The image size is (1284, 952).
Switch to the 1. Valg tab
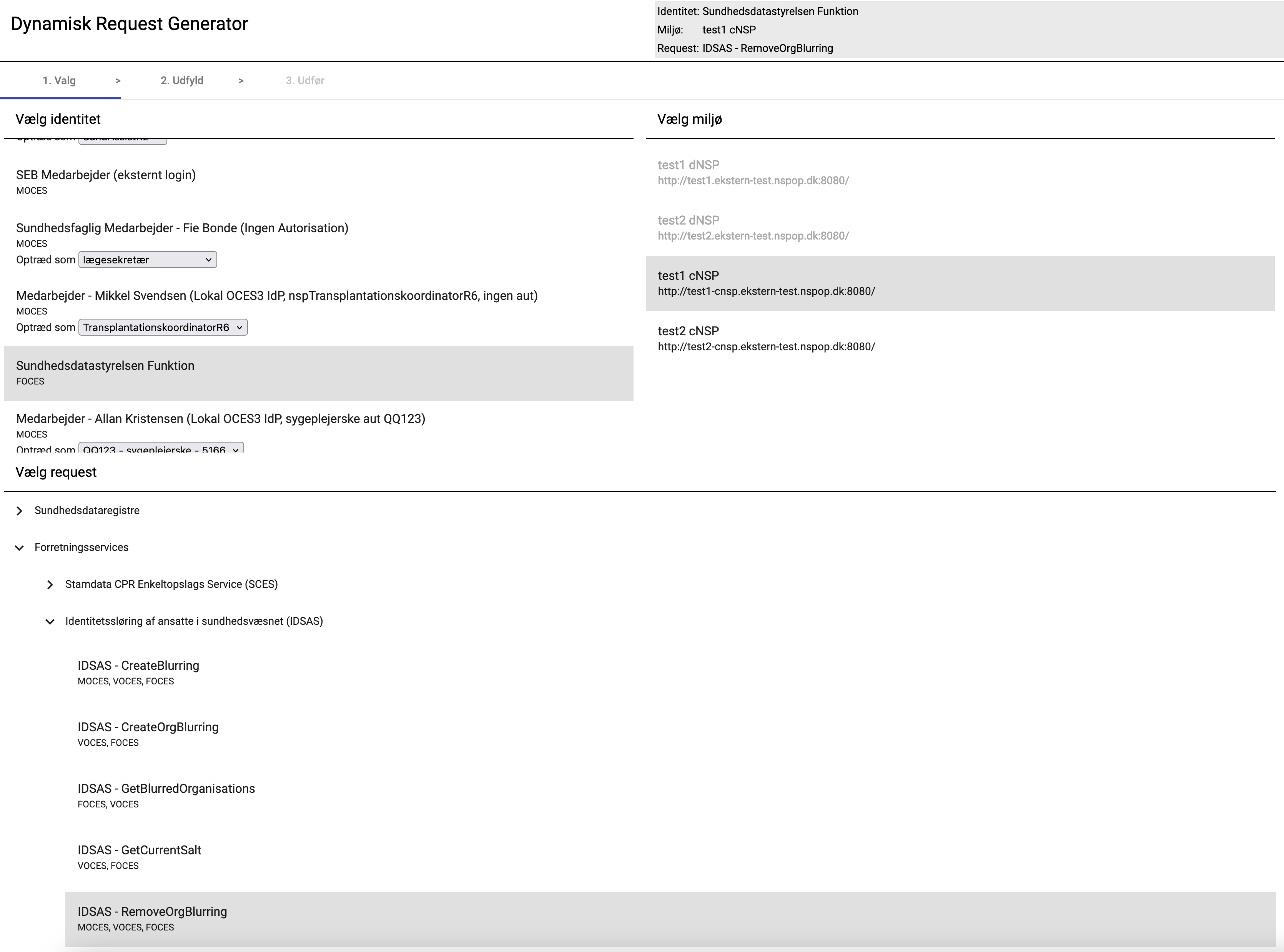tap(59, 81)
